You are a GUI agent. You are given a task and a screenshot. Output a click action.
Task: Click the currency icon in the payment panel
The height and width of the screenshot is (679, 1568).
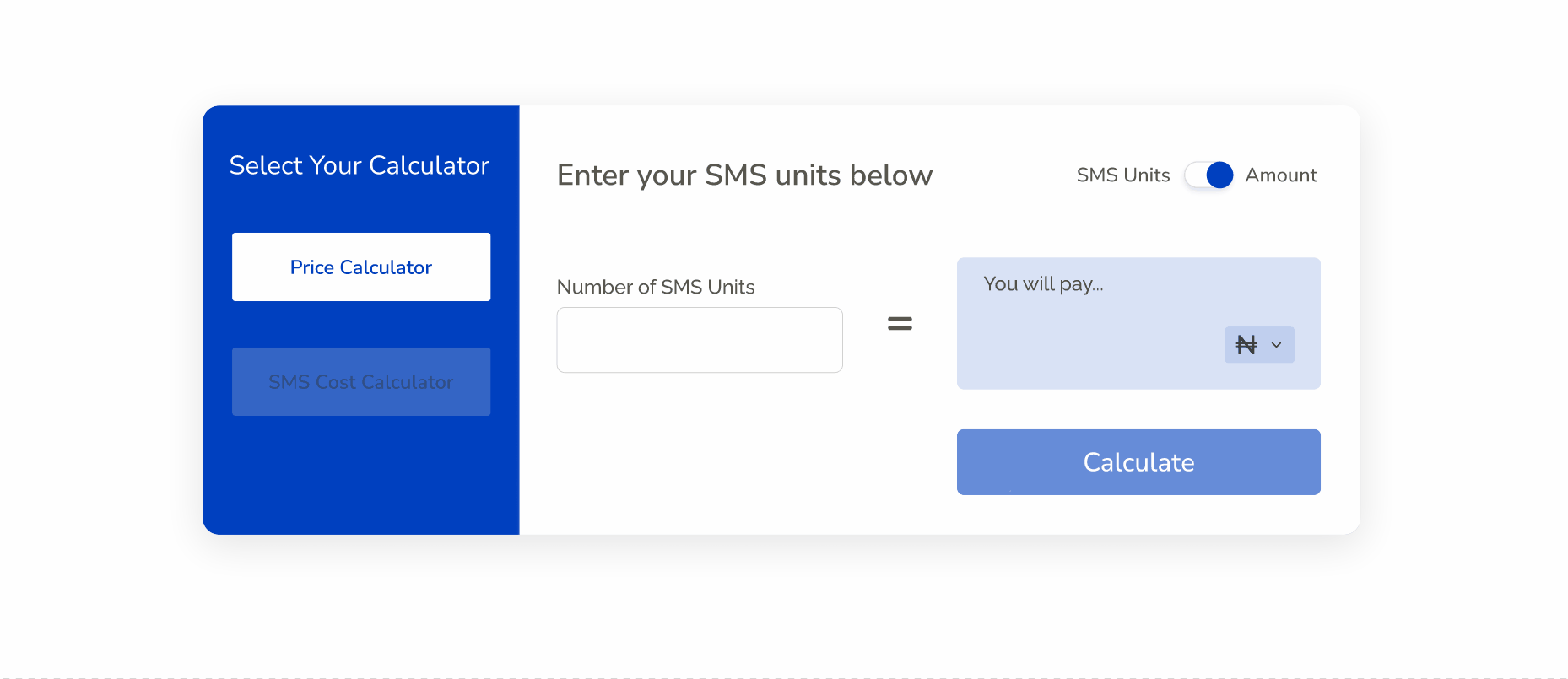click(1246, 344)
